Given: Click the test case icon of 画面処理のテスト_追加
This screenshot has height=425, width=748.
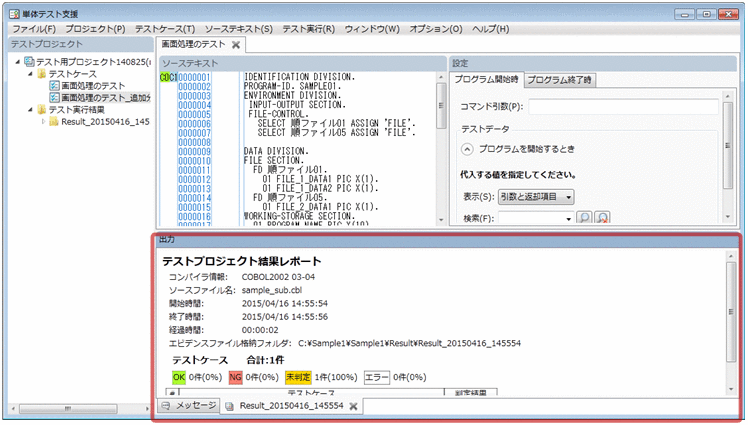Looking at the screenshot, I should (x=54, y=98).
